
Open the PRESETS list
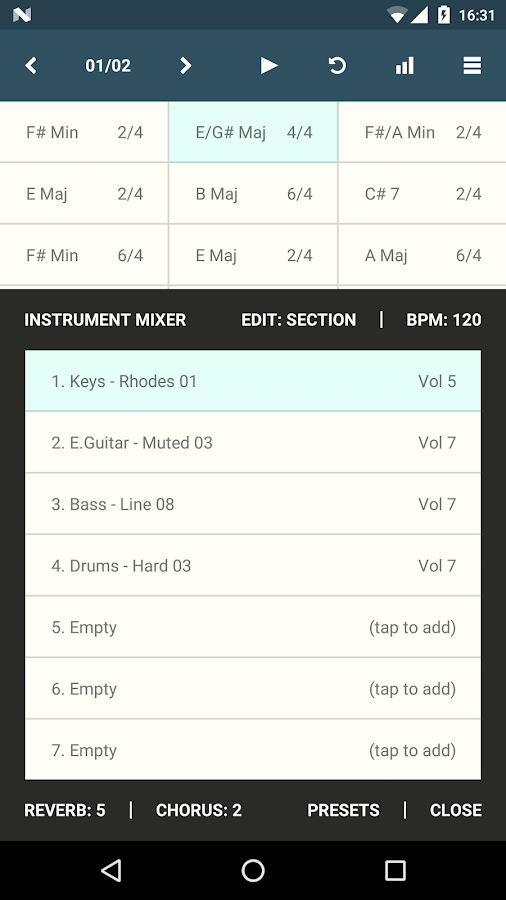(x=343, y=810)
